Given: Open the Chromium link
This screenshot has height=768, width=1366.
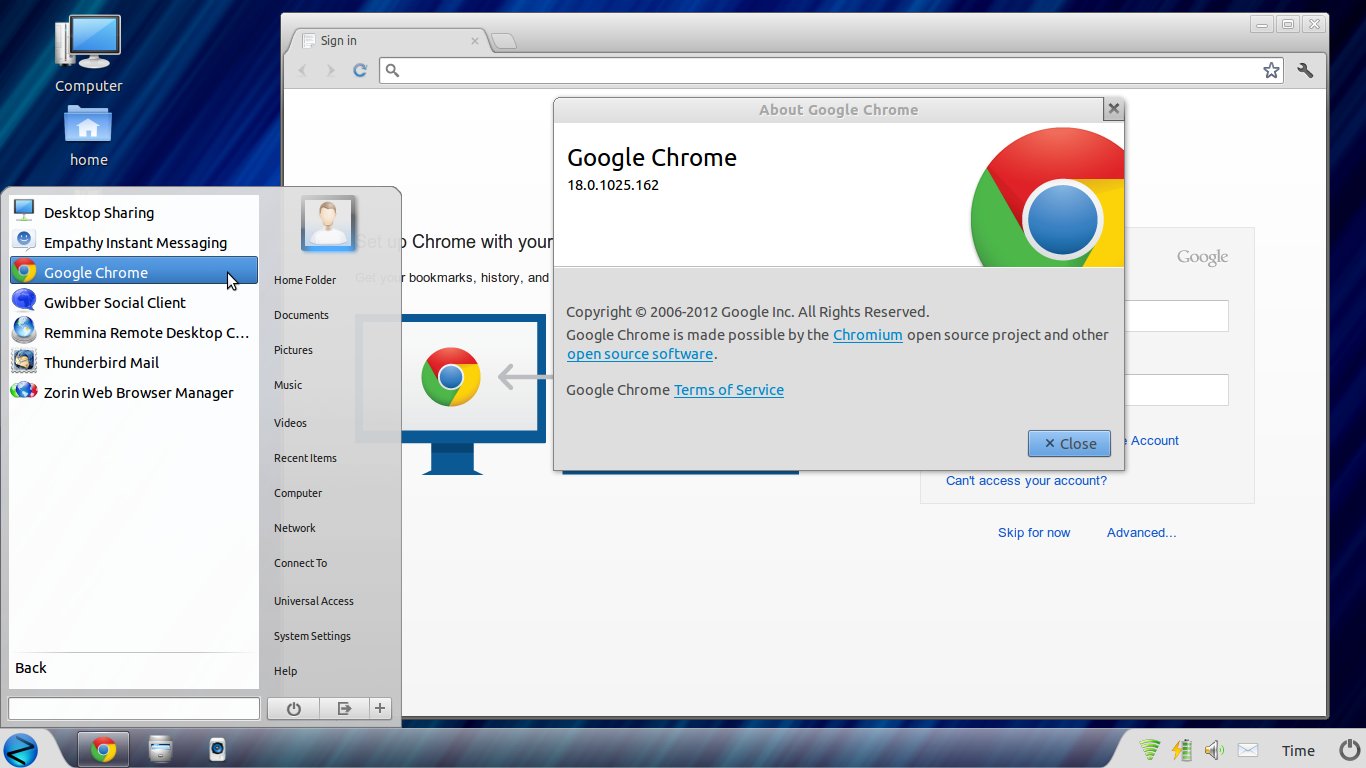Looking at the screenshot, I should [x=868, y=335].
